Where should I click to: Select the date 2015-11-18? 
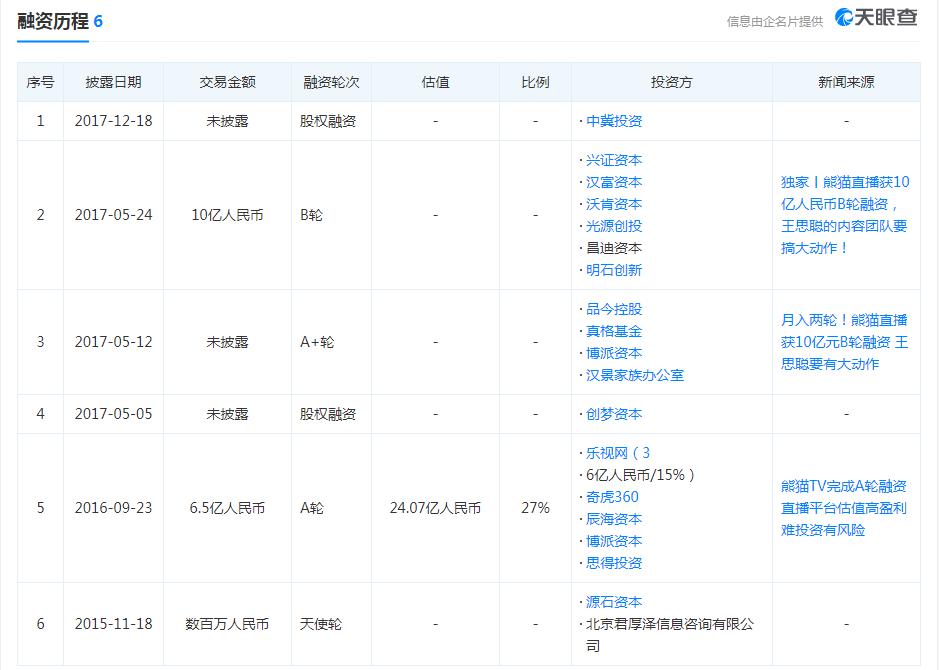click(113, 624)
